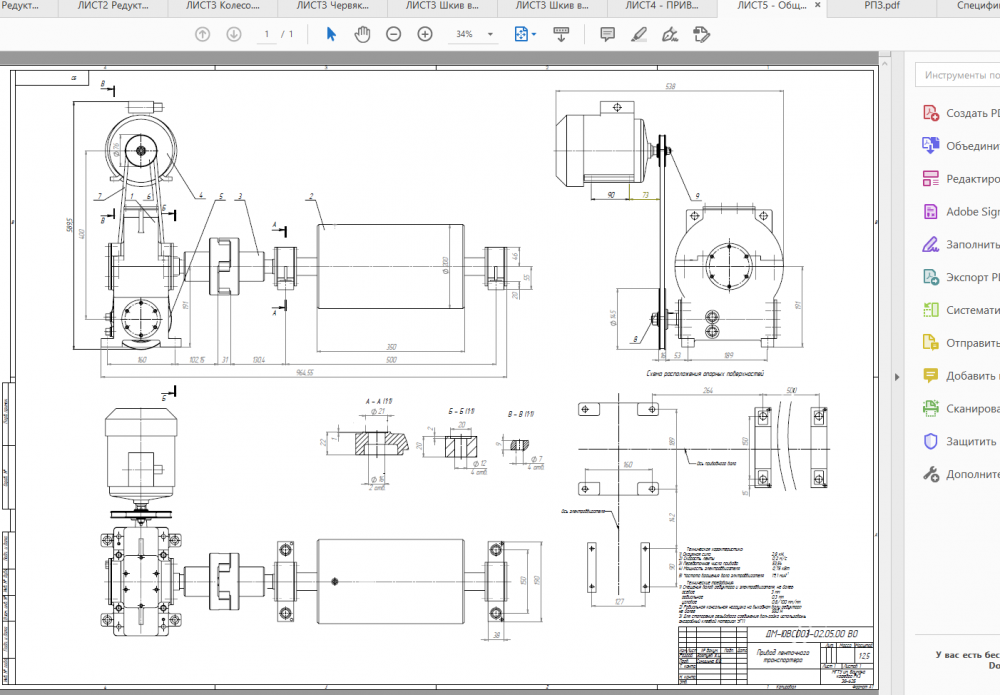Select the highlighter pen tool
This screenshot has width=1000, height=695.
pos(639,34)
